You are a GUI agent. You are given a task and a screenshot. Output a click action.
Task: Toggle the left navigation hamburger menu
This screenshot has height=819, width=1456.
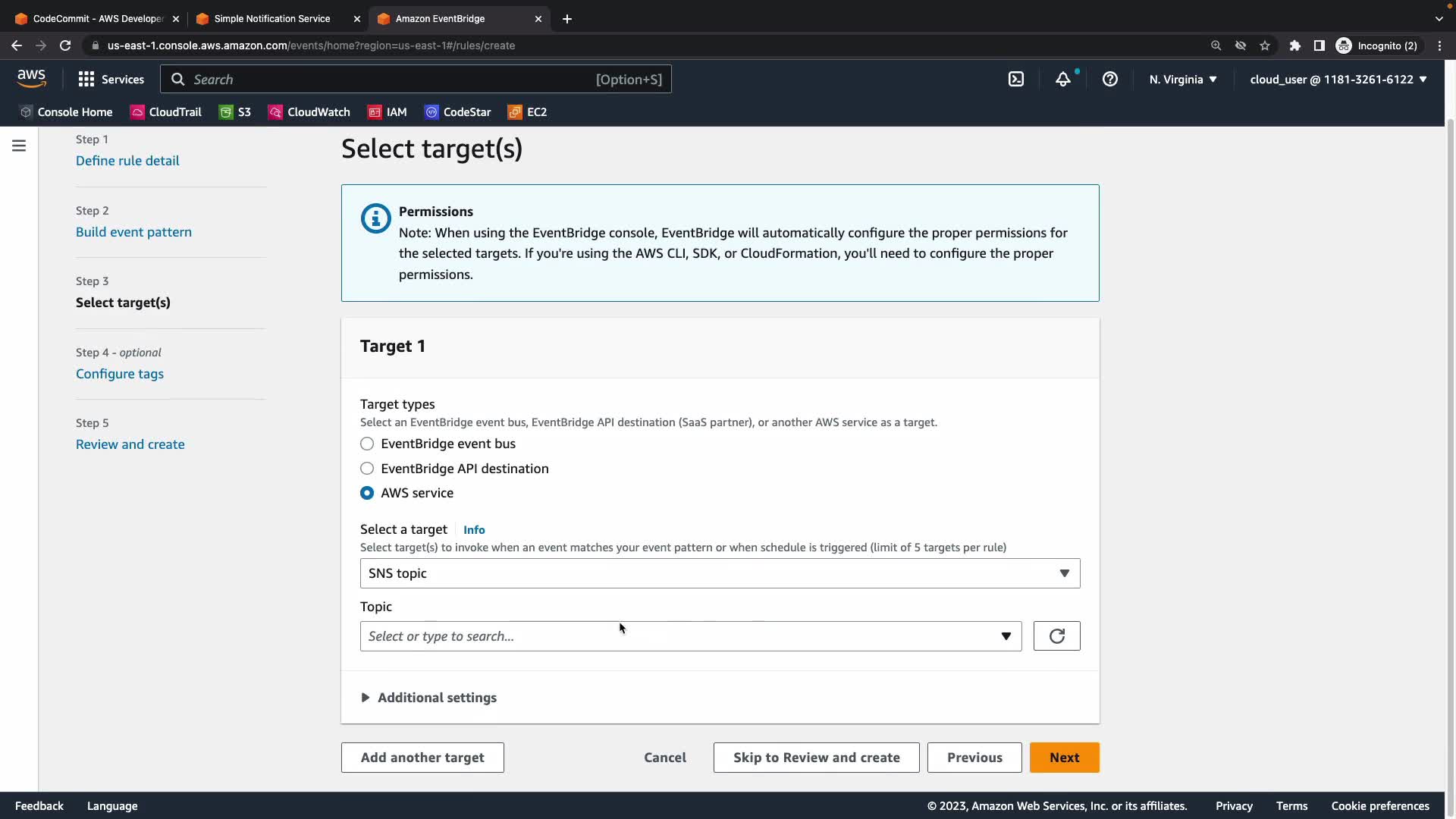tap(19, 146)
